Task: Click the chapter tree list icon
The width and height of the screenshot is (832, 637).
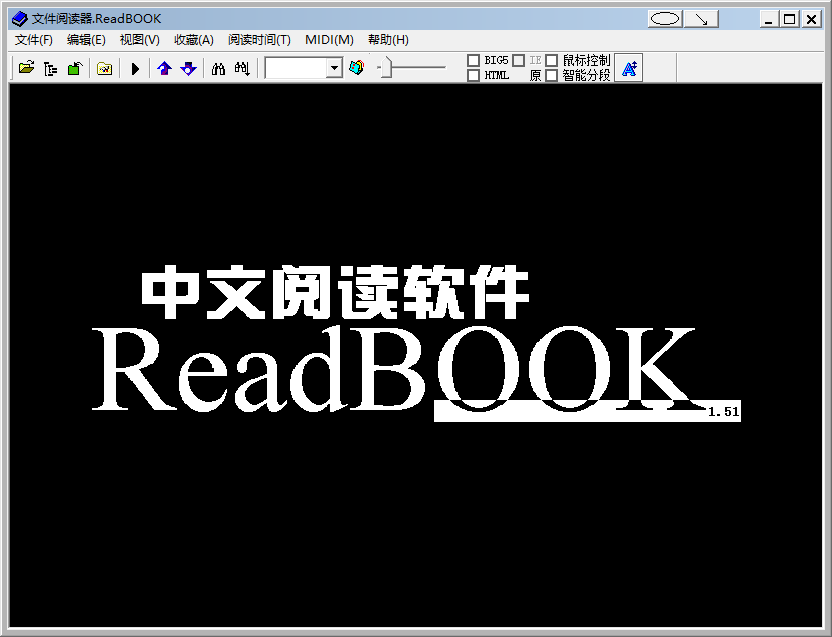Action: coord(50,68)
